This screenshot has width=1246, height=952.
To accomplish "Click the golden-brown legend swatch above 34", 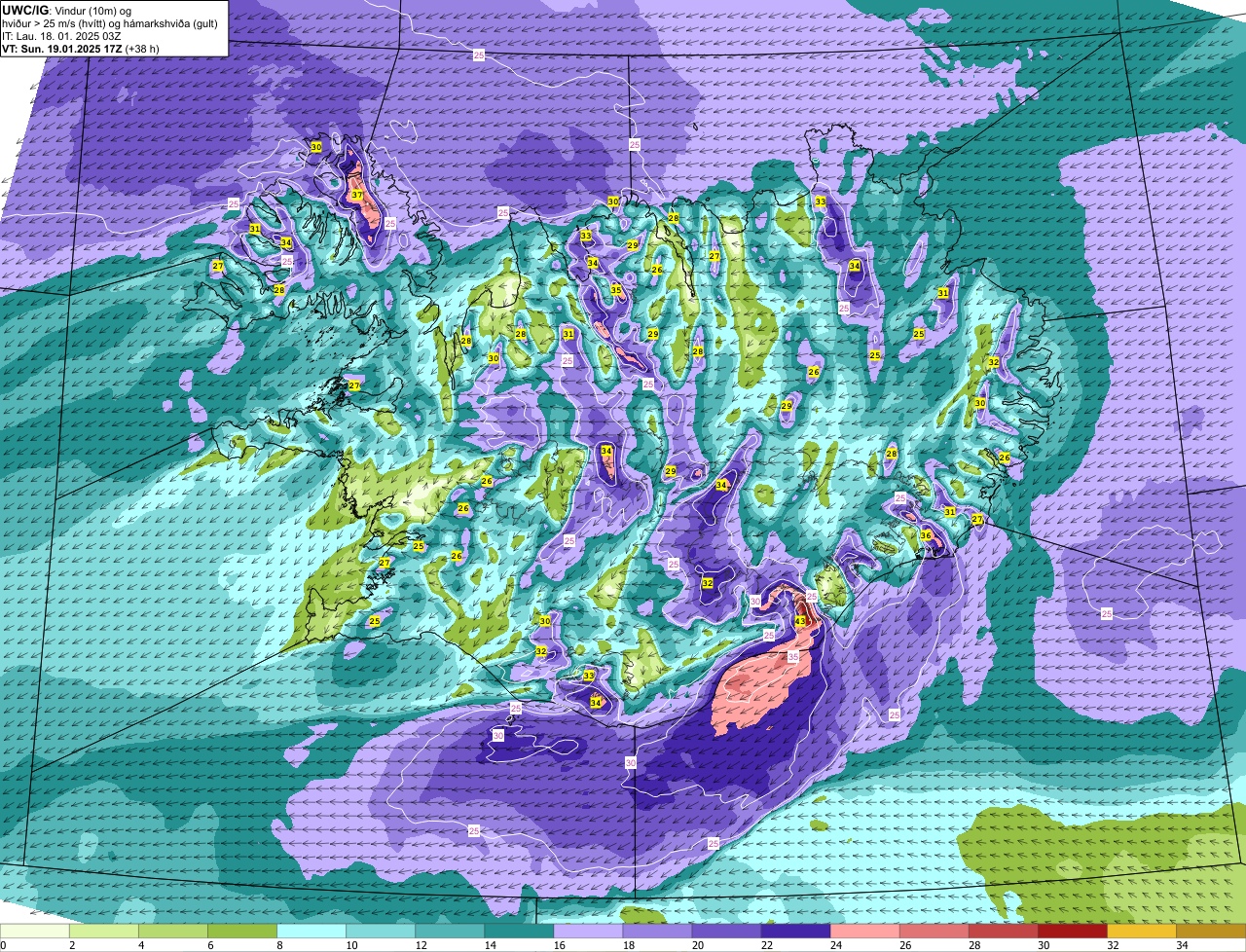I will coord(1211,931).
